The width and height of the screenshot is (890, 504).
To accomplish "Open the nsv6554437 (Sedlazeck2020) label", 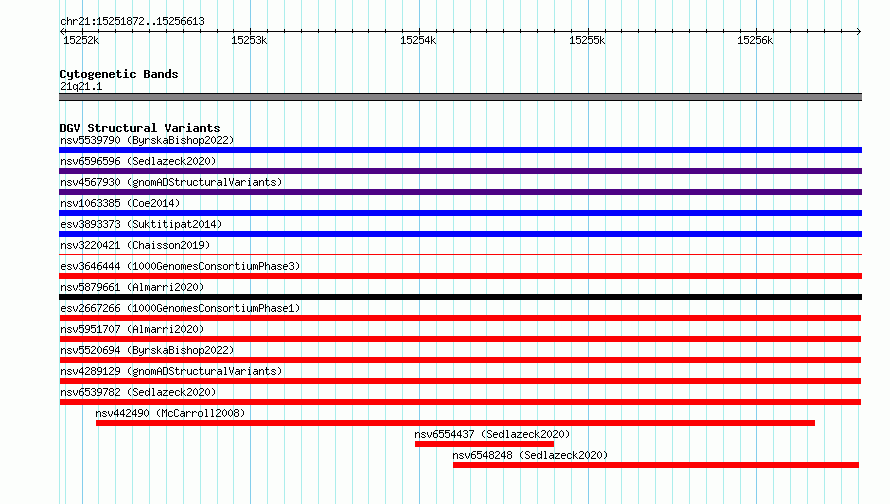I will (492, 434).
